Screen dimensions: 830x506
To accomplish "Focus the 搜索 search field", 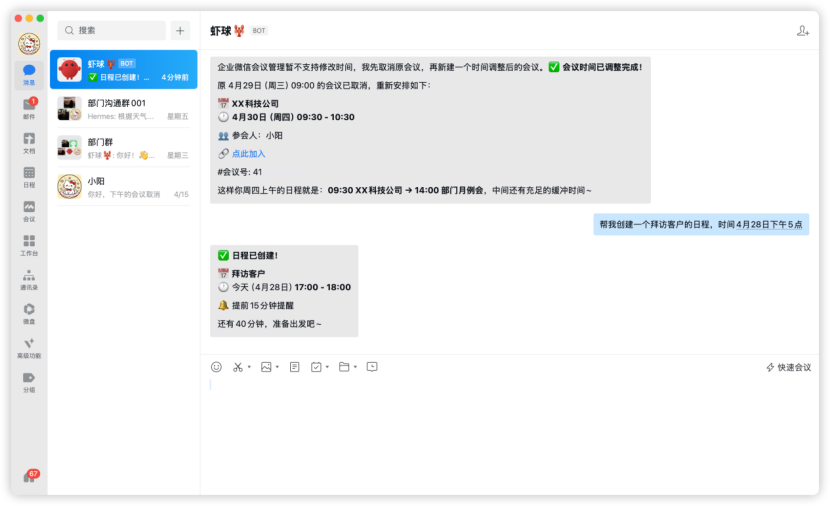I will click(112, 31).
